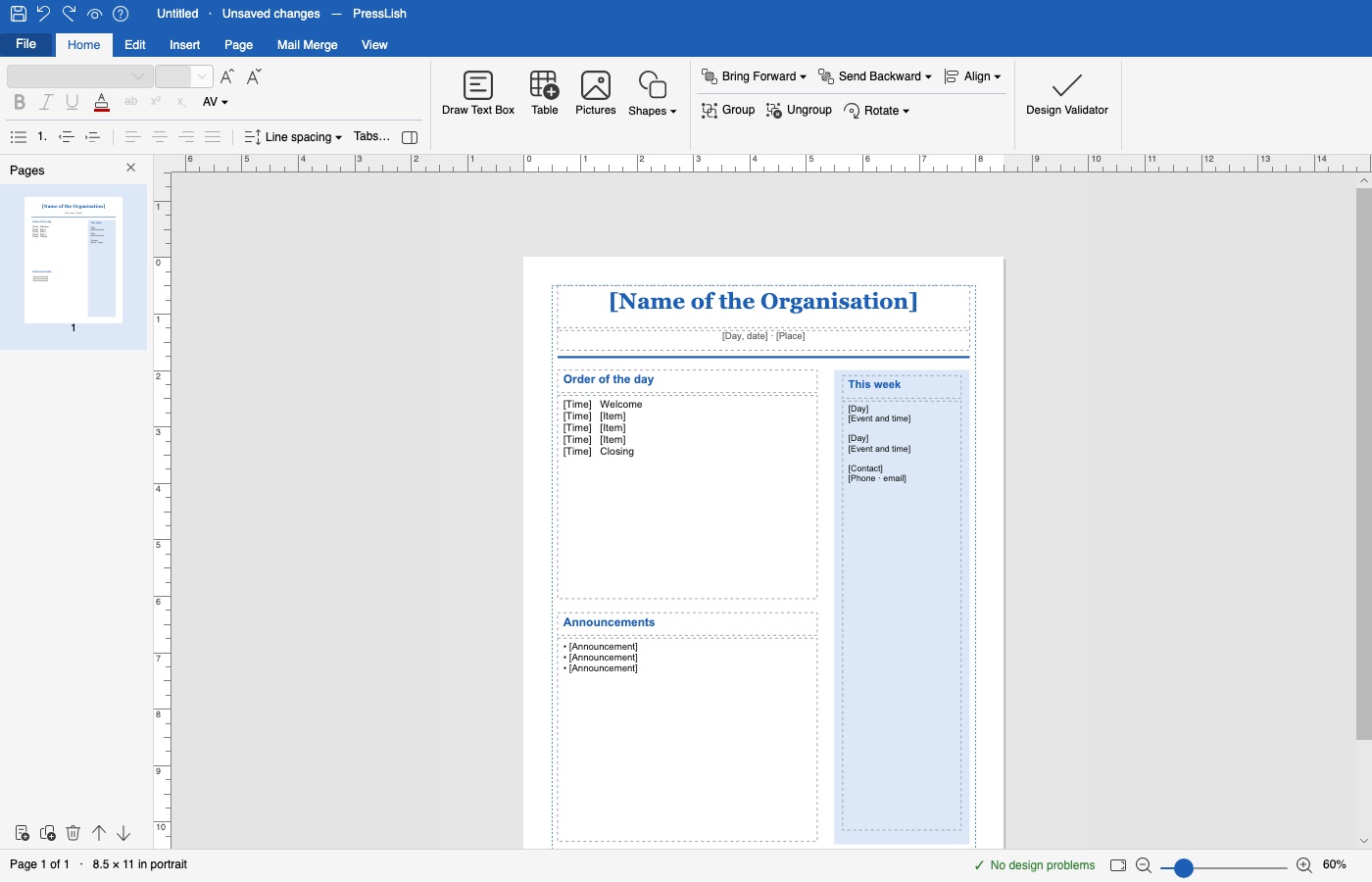
Task: Switch to the Insert tab
Action: [x=184, y=45]
